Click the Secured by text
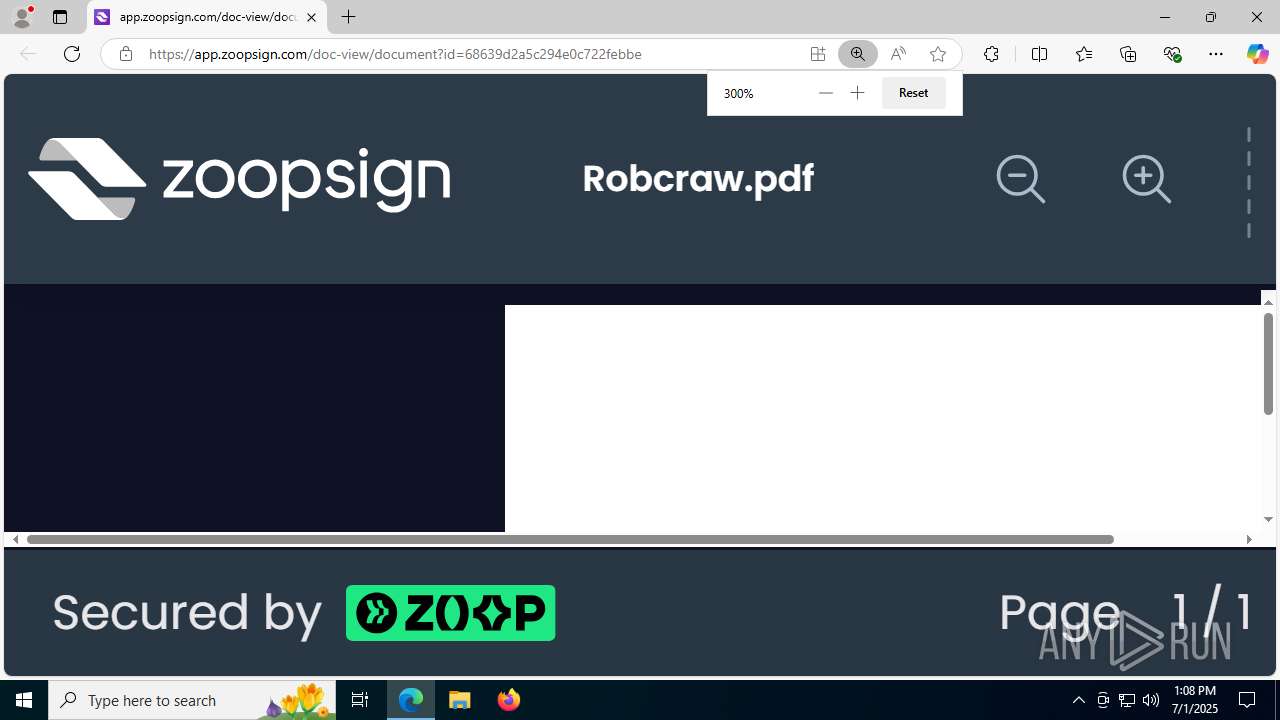Screen dimensions: 1280x720 point(187,612)
